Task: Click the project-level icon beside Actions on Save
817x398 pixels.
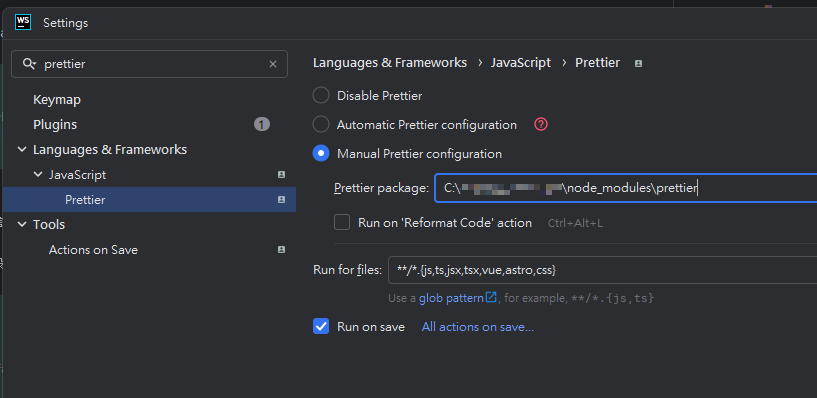Action: tap(281, 250)
